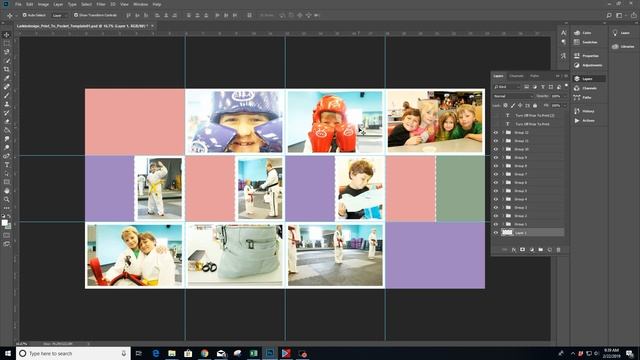Select the Clone Stamp tool
This screenshot has height=360, width=640.
7,104
